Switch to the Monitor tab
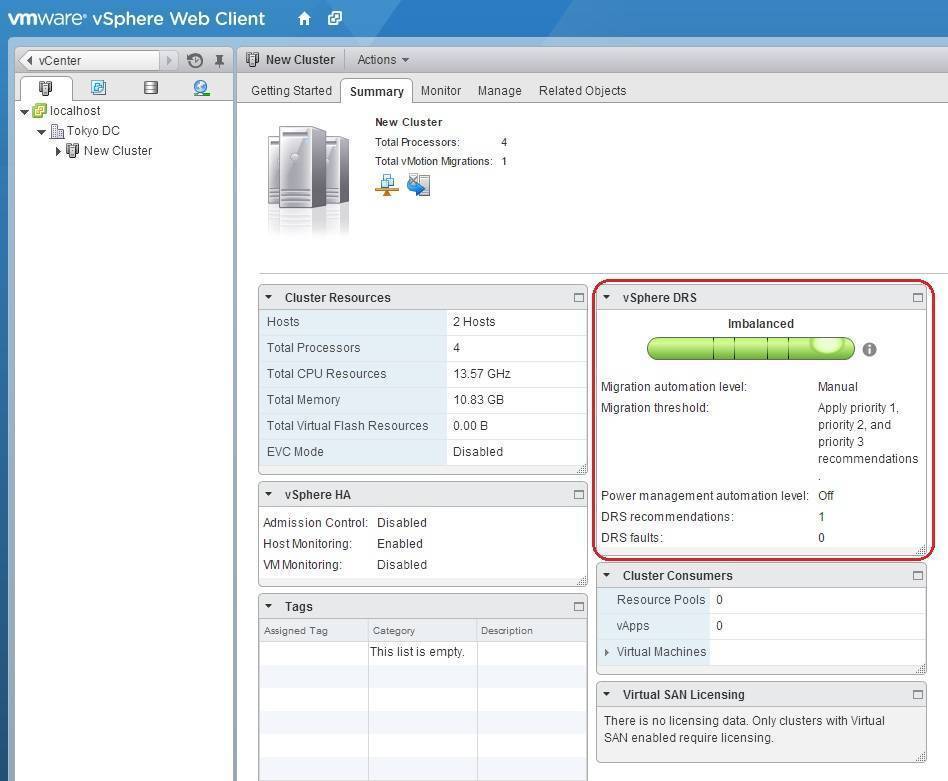This screenshot has width=948, height=781. (441, 91)
